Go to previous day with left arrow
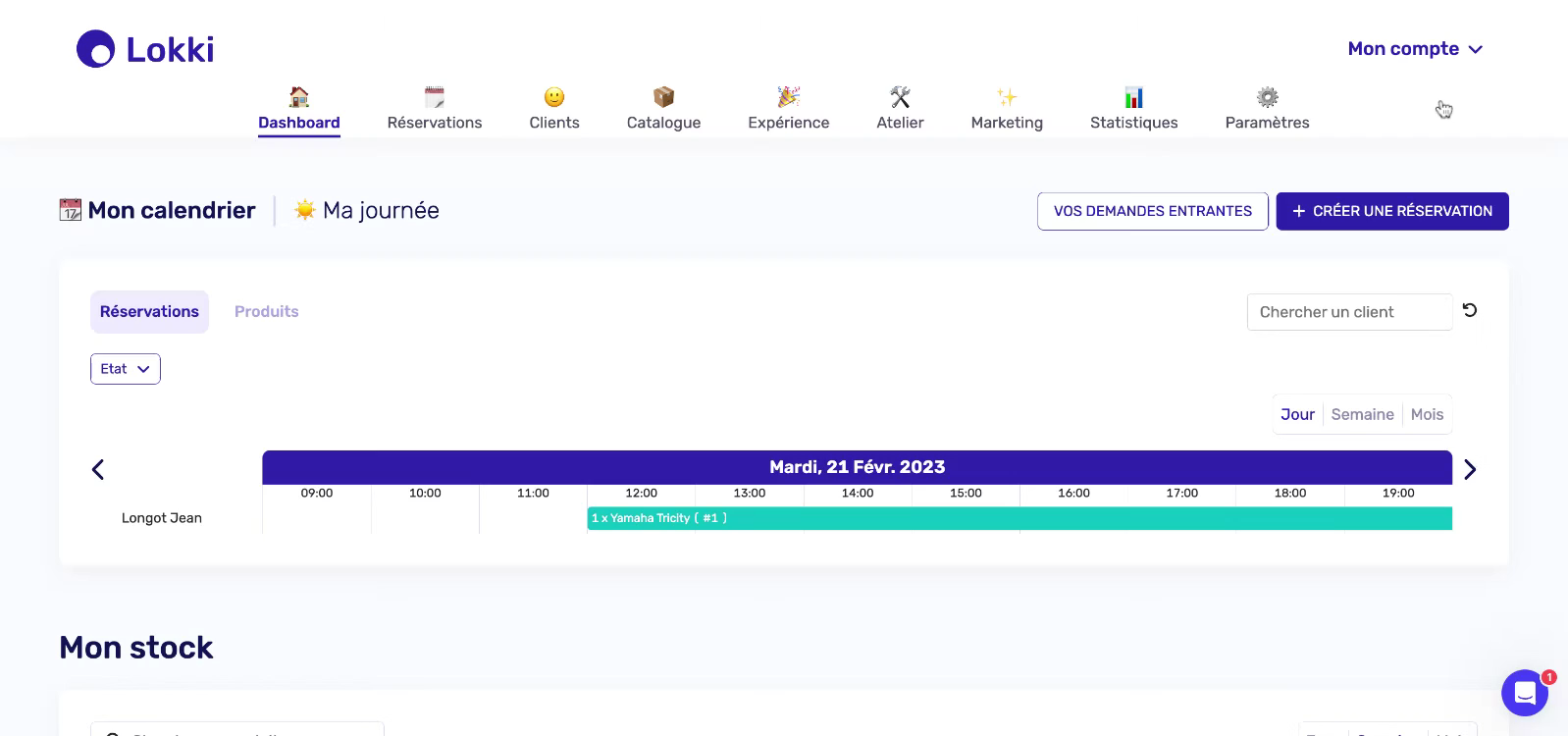The image size is (1568, 736). point(98,469)
